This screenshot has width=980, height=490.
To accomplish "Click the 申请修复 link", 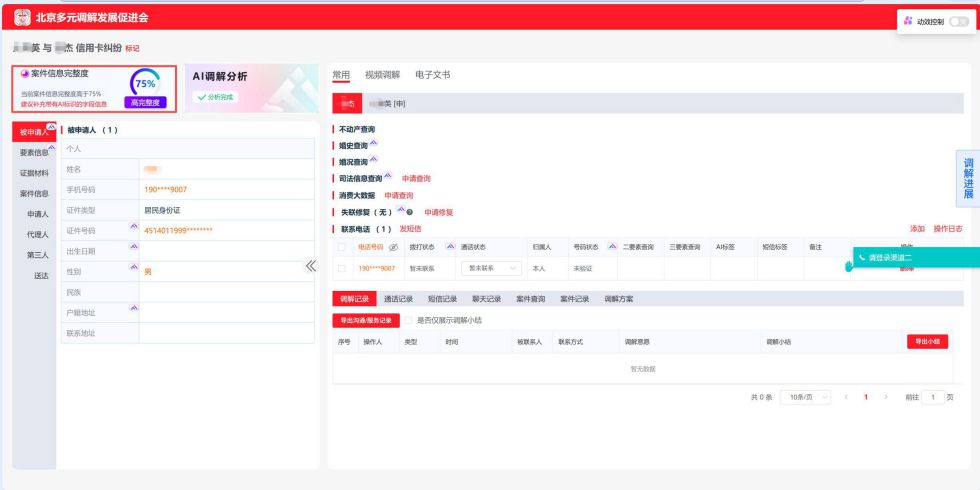I will click(438, 212).
